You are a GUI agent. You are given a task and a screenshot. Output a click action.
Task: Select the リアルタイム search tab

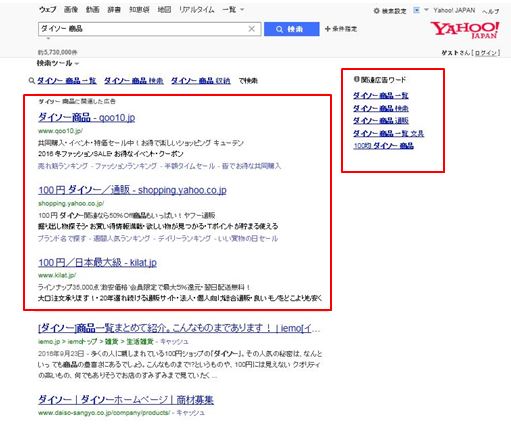pyautogui.click(x=196, y=10)
